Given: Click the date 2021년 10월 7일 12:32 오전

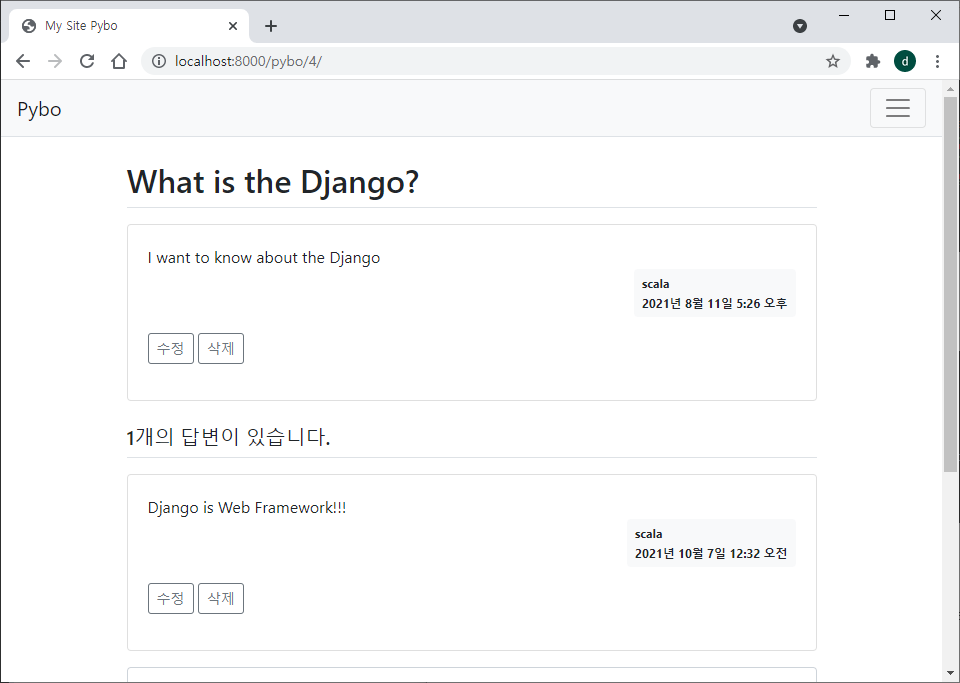Looking at the screenshot, I should click(711, 553).
